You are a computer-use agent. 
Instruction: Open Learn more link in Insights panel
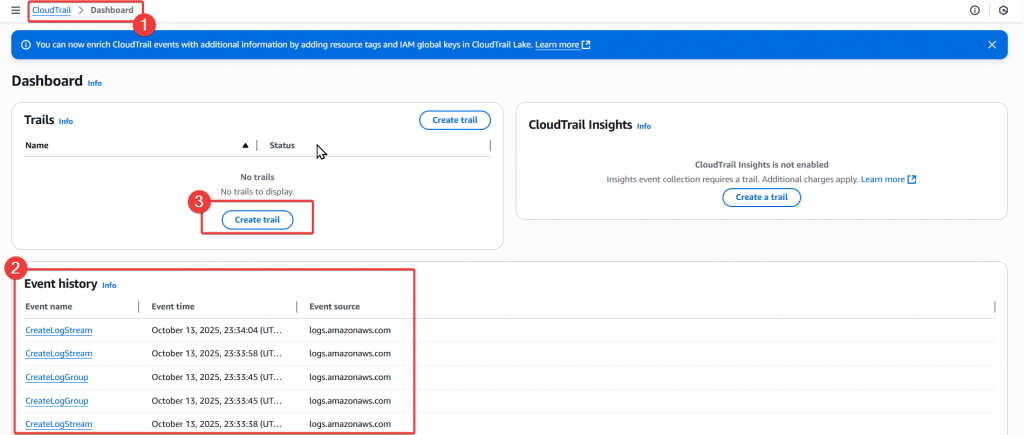point(888,179)
